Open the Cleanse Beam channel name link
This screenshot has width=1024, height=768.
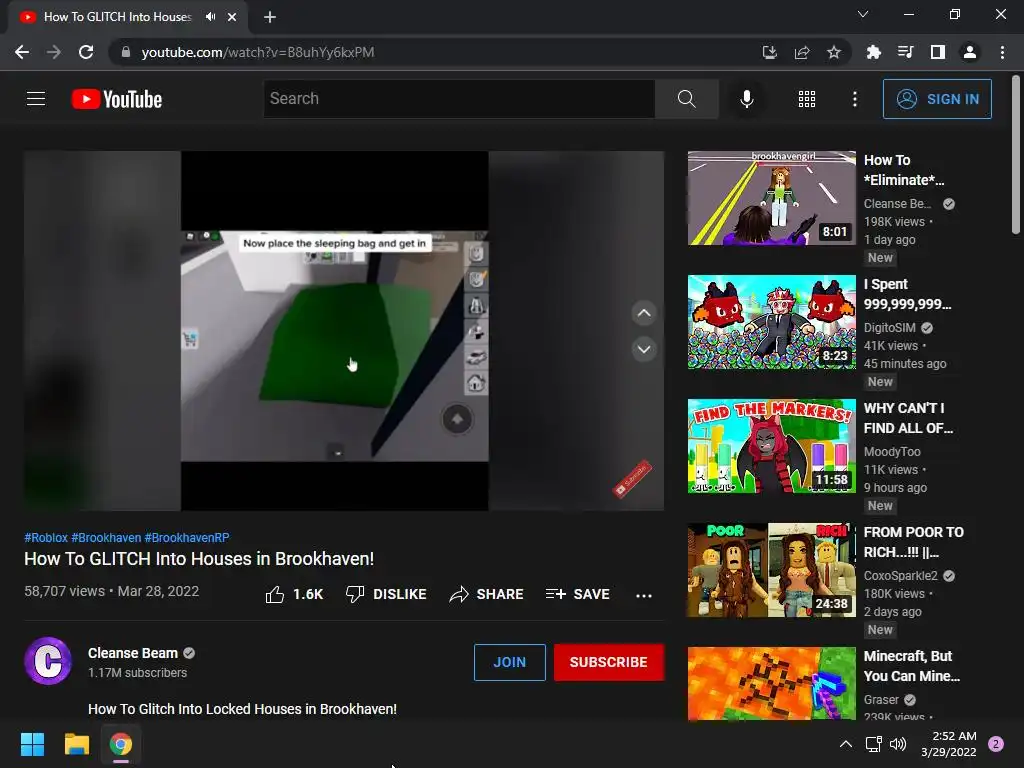pos(133,653)
